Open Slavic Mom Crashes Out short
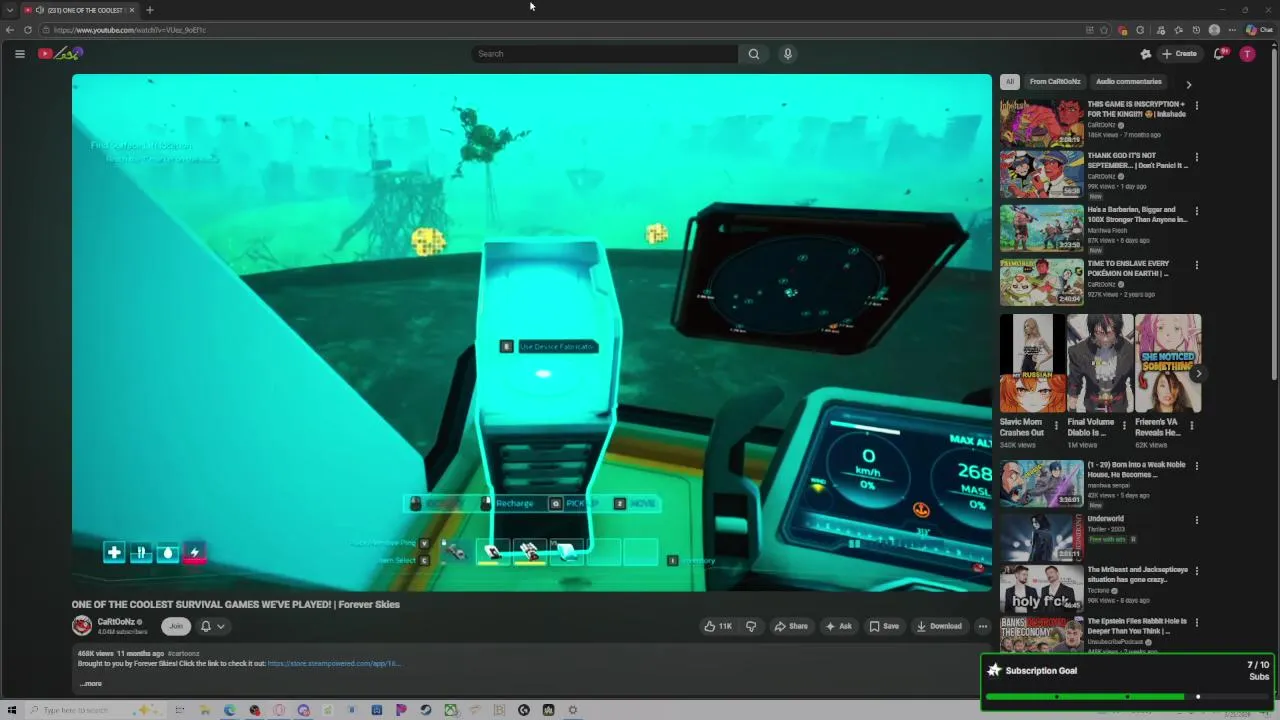Viewport: 1280px width, 720px height. click(x=1033, y=363)
